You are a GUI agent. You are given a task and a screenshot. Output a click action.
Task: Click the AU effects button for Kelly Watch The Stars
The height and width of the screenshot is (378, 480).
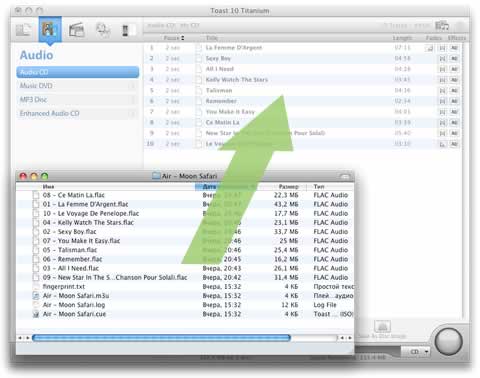[x=454, y=80]
